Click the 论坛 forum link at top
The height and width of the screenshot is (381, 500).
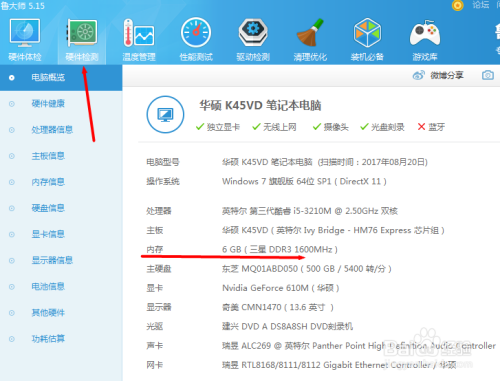coord(481,5)
